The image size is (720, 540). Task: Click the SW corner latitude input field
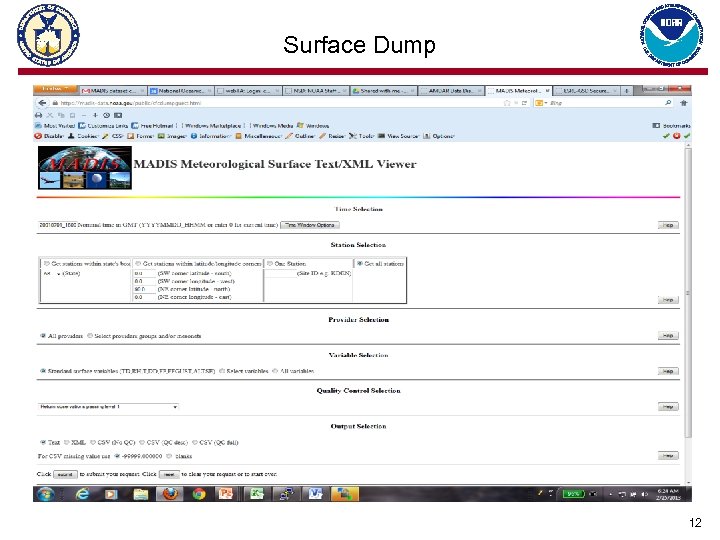pyautogui.click(x=145, y=273)
